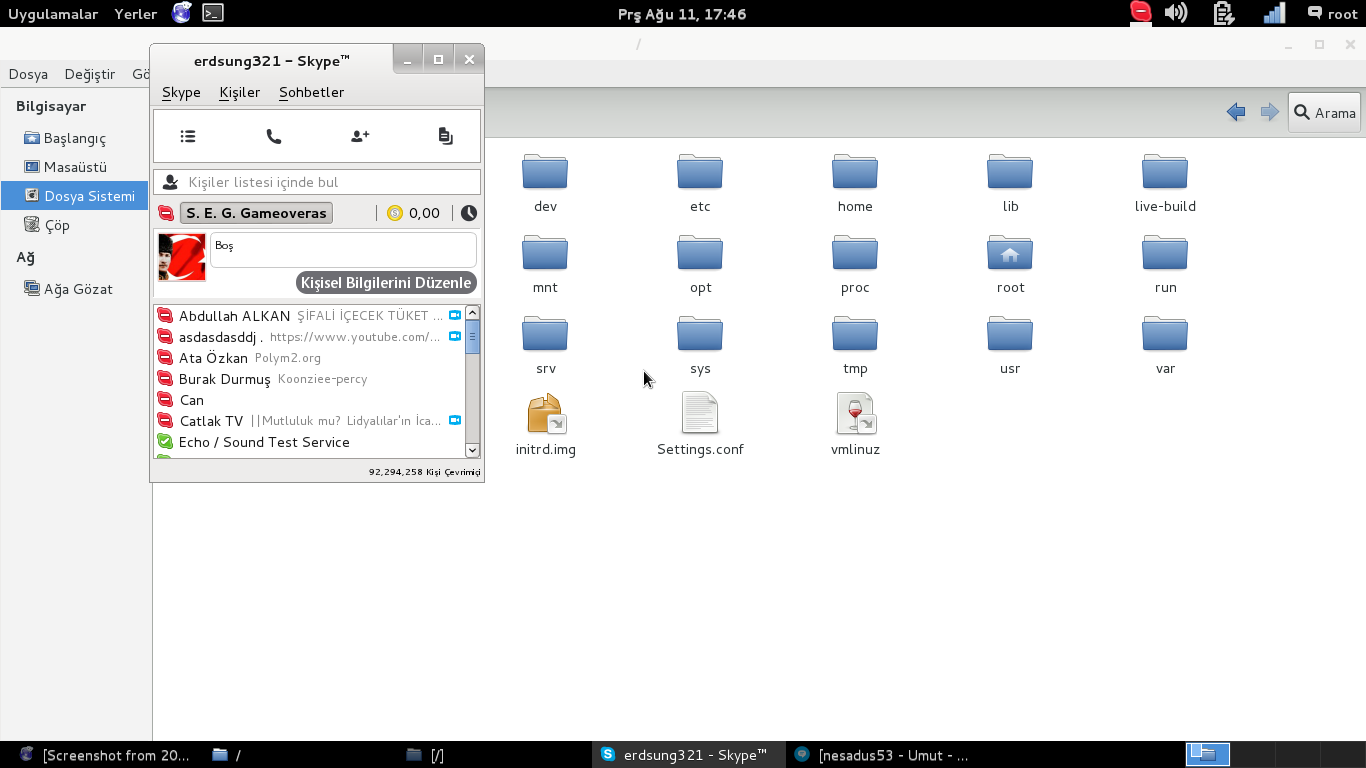Click the Skype clock history icon
1366x768 pixels.
pos(469,213)
